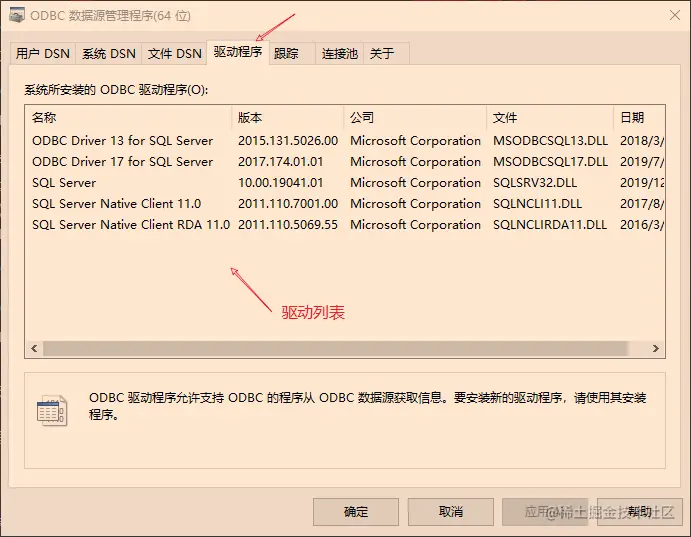Click date 2019/7/ in Driver 17 row
Image resolution: width=691 pixels, height=537 pixels.
642,162
